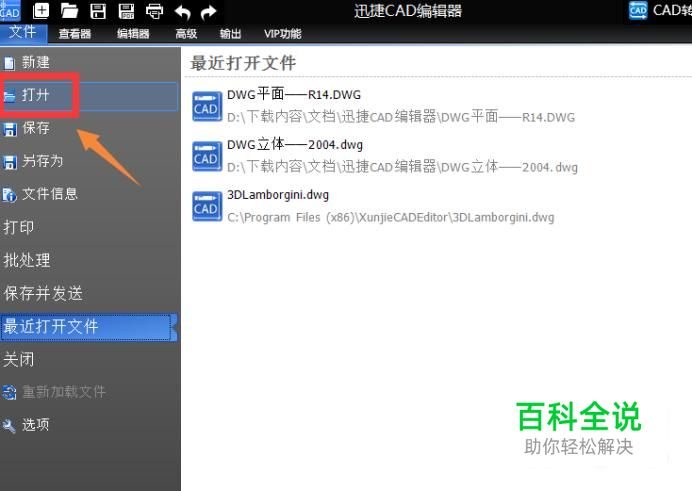The width and height of the screenshot is (692, 491).
Task: Switch to the 查看器 tab
Action: pyautogui.click(x=75, y=34)
